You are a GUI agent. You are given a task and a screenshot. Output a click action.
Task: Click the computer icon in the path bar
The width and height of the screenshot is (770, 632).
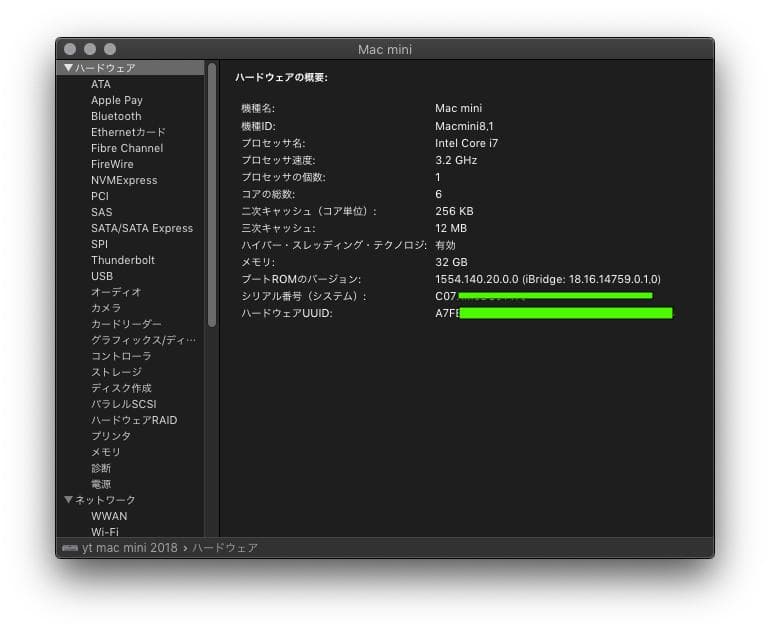click(70, 548)
